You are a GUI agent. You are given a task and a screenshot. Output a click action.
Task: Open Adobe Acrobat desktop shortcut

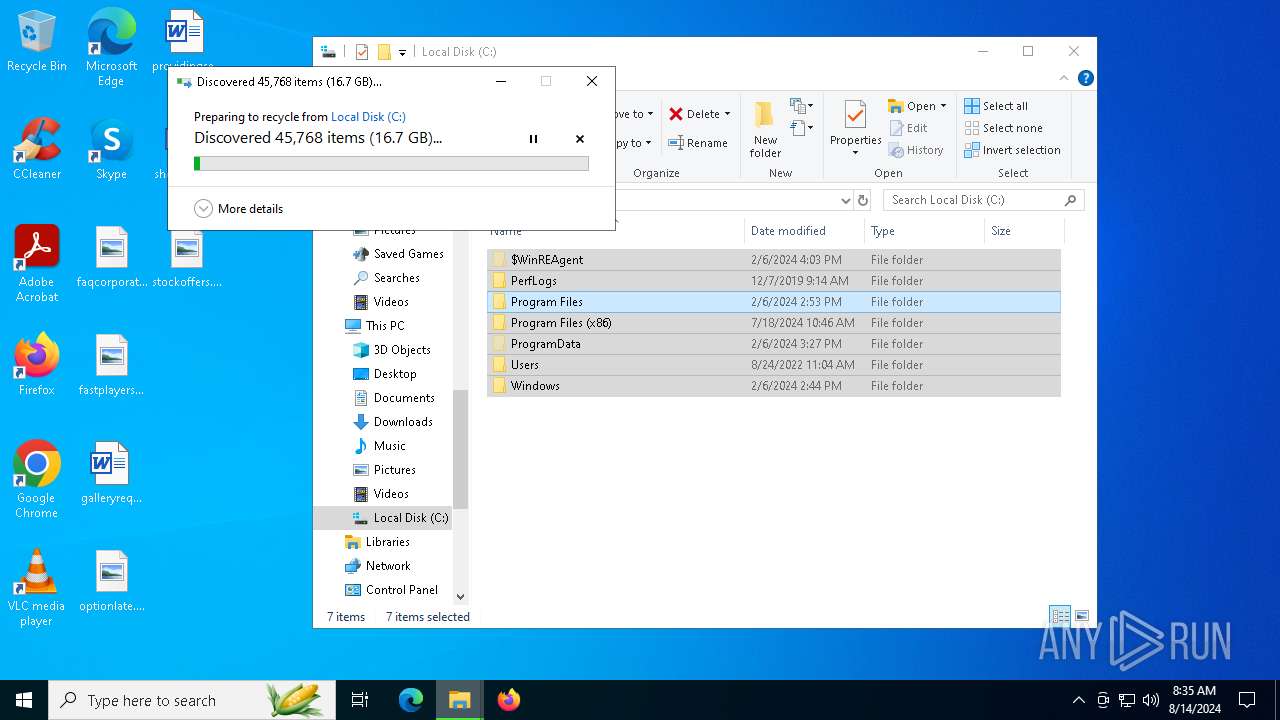click(x=37, y=264)
